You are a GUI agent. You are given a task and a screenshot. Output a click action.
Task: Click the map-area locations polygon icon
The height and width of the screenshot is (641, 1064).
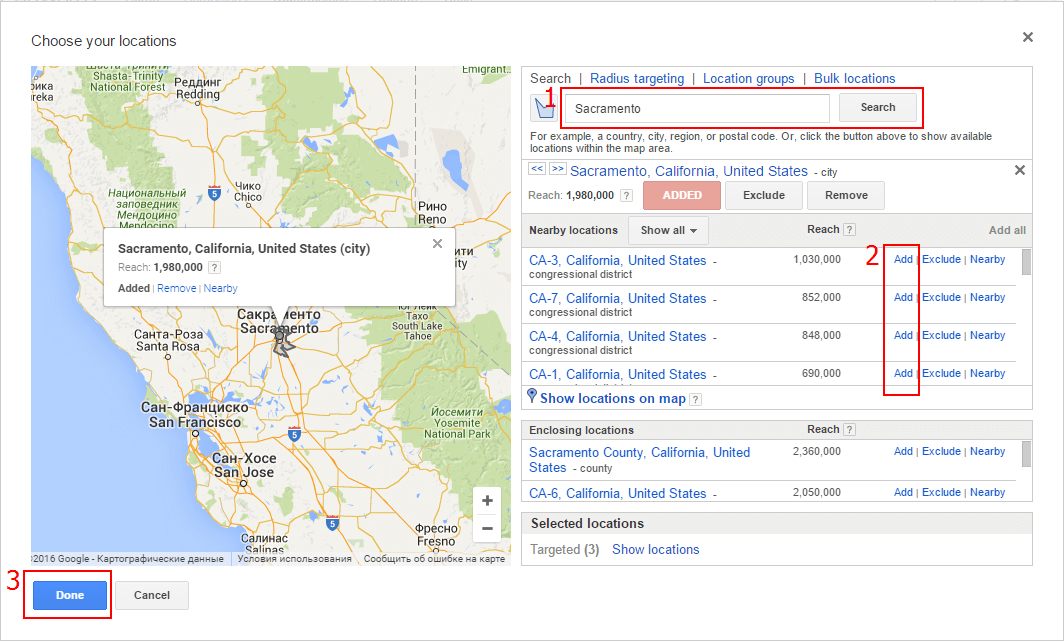[544, 108]
